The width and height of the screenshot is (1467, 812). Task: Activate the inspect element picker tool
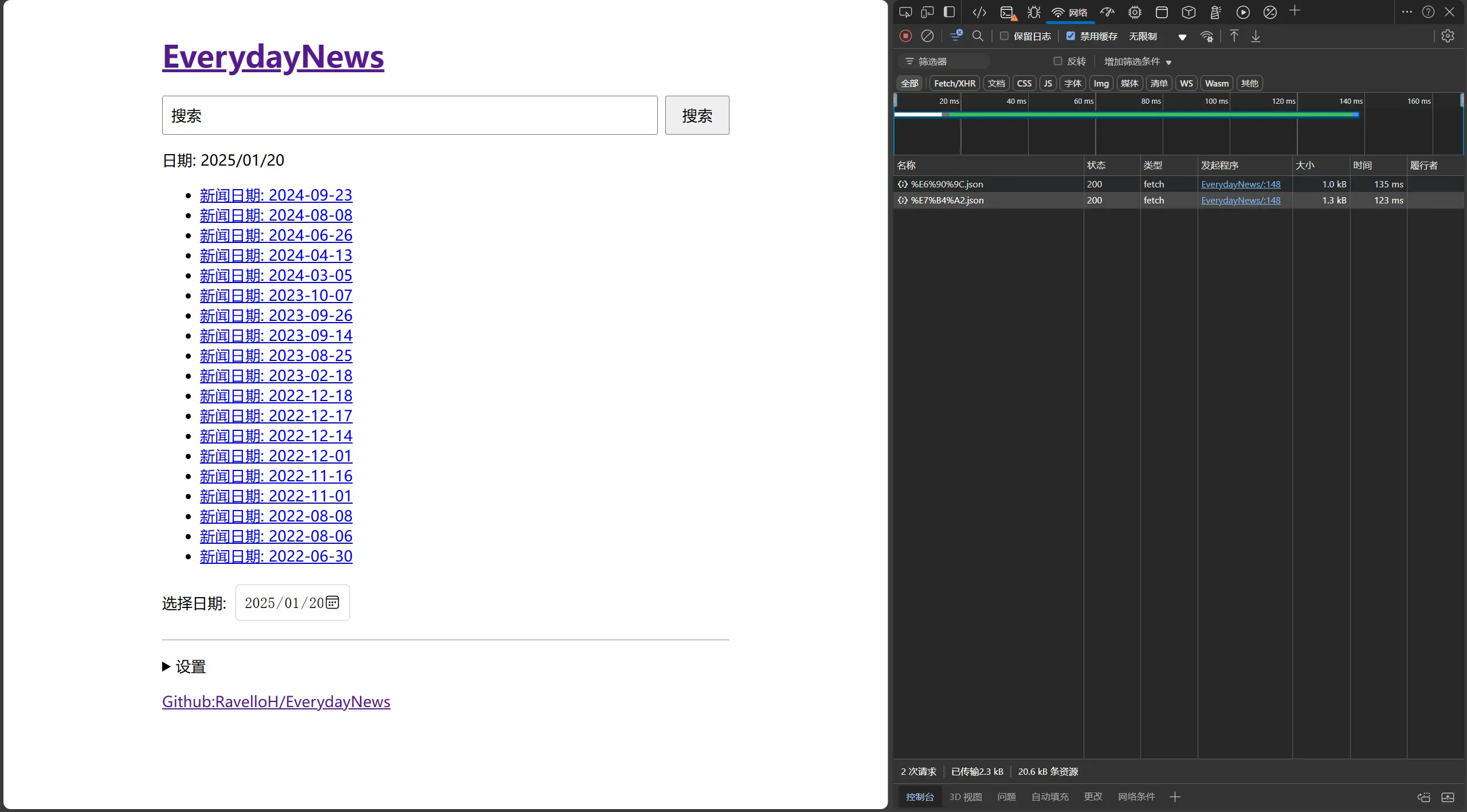905,12
